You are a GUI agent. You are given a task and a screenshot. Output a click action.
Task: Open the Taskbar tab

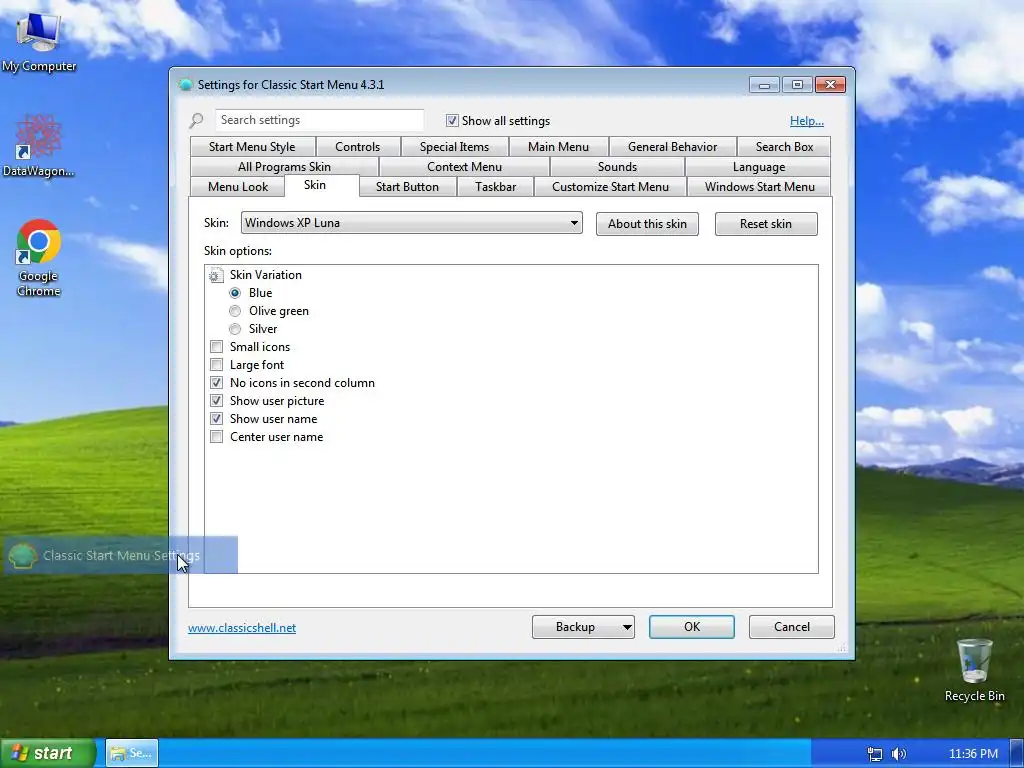(x=496, y=187)
